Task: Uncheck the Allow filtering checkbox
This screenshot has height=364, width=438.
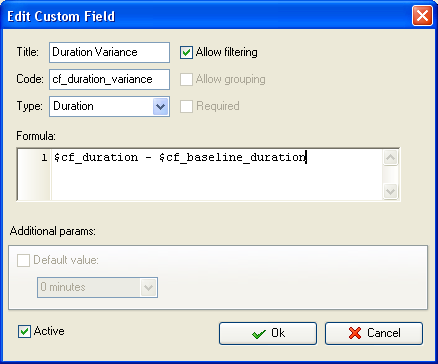Action: (x=186, y=53)
